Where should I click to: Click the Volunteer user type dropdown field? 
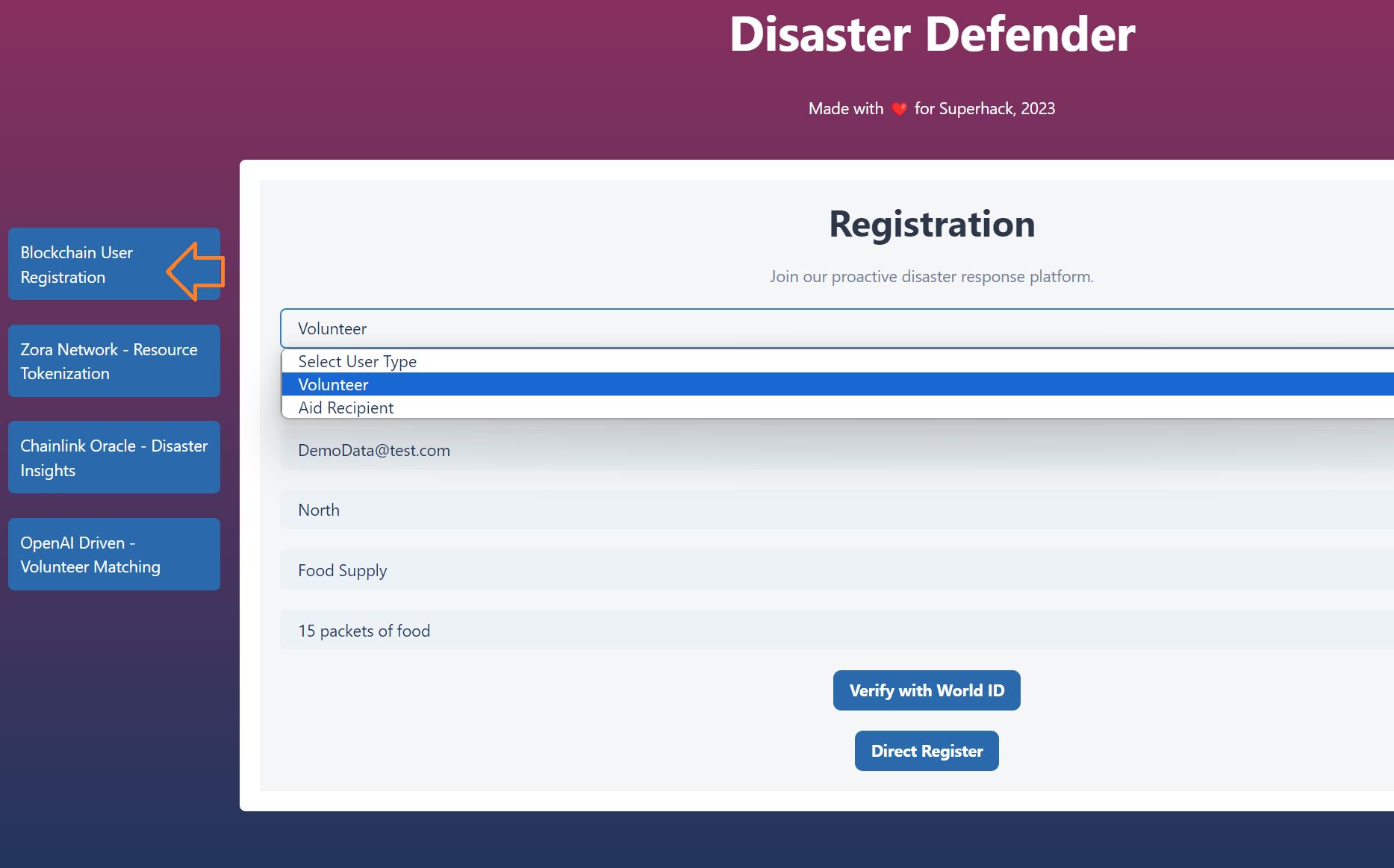[837, 328]
